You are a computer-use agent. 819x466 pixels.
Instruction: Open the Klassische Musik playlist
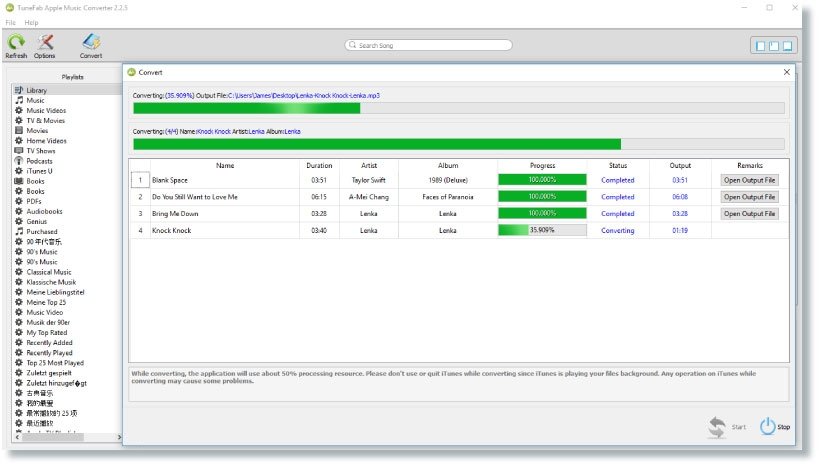[51, 282]
